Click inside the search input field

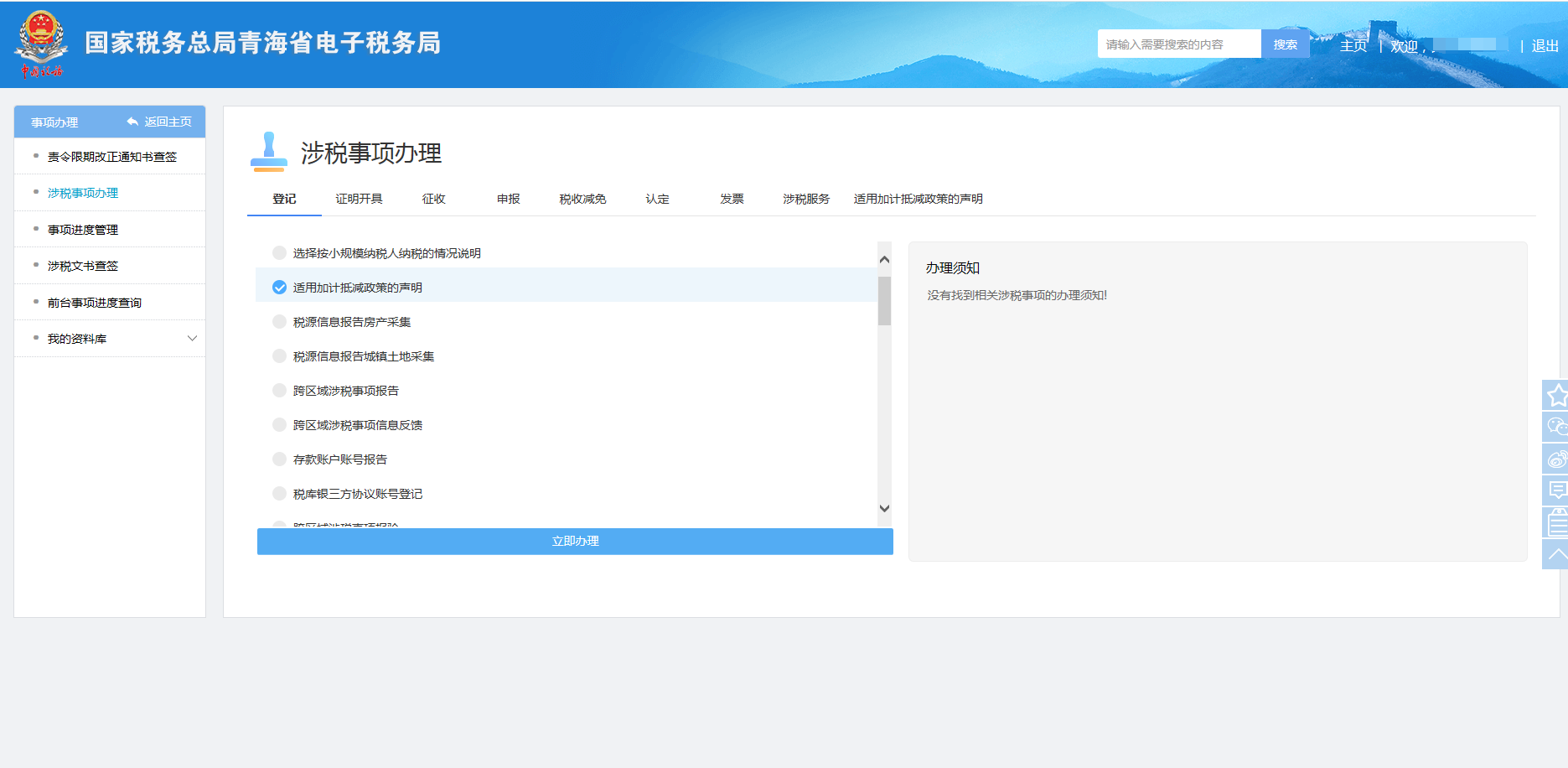point(1177,44)
